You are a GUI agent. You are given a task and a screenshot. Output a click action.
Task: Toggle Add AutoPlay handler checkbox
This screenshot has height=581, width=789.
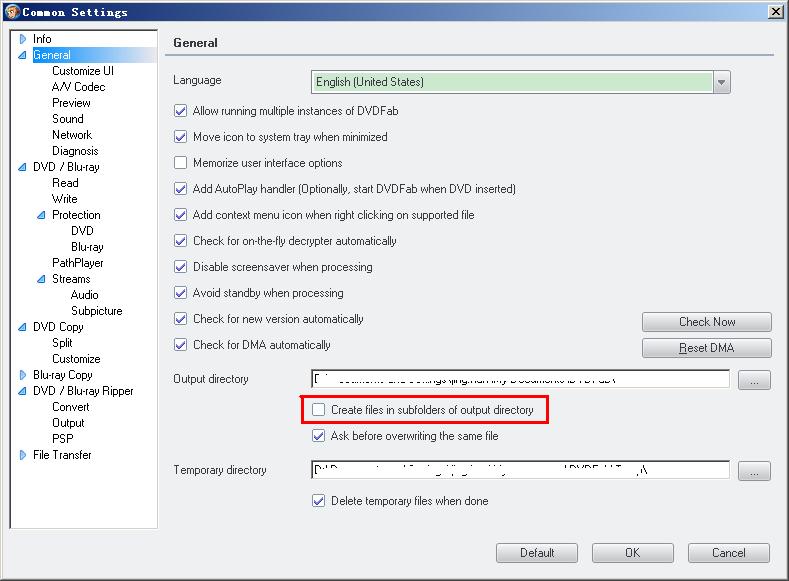pos(180,189)
